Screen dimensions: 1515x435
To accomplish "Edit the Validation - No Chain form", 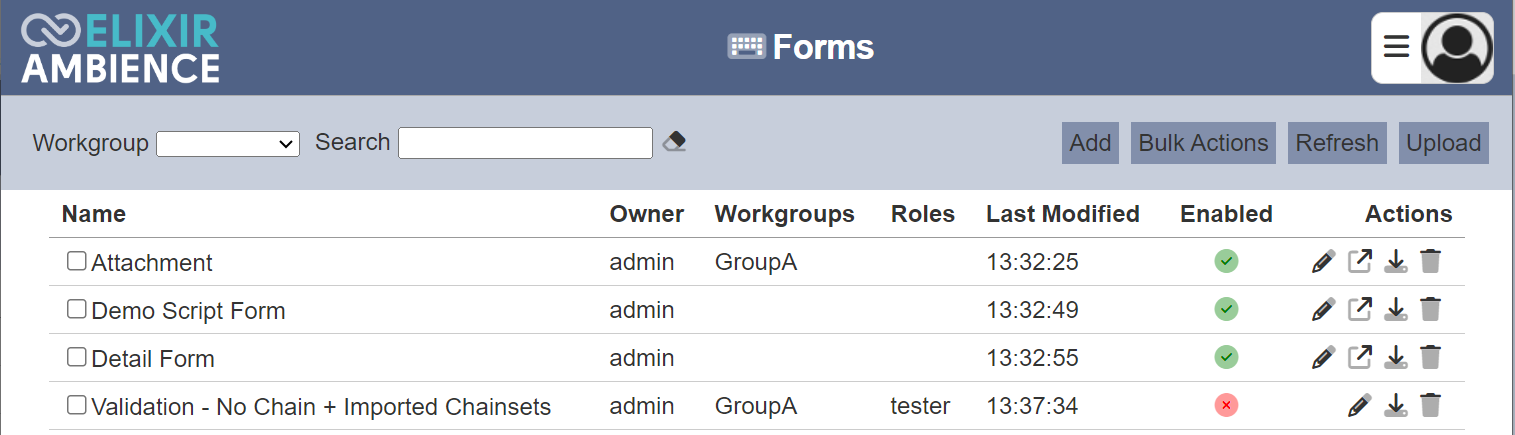I will click(1359, 405).
